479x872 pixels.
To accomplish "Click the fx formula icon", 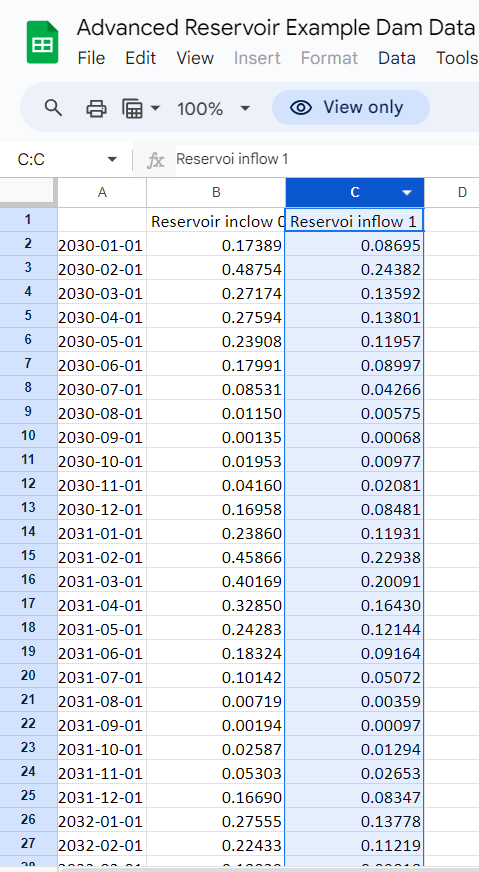I will click(155, 160).
